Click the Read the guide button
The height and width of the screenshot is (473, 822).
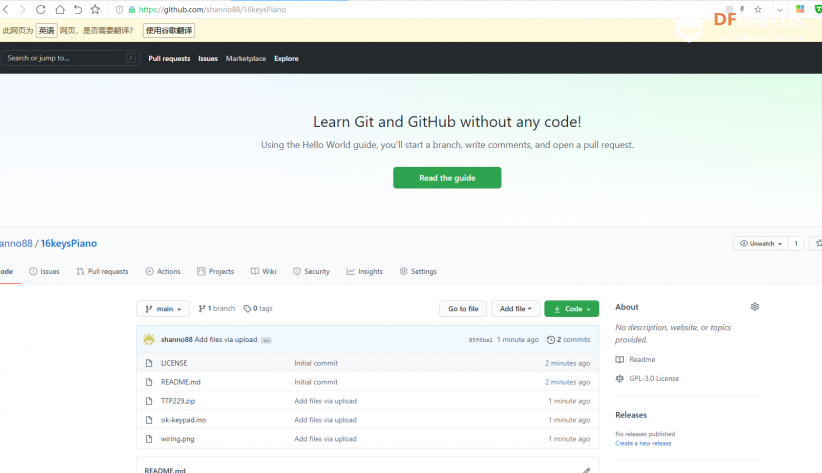(447, 178)
